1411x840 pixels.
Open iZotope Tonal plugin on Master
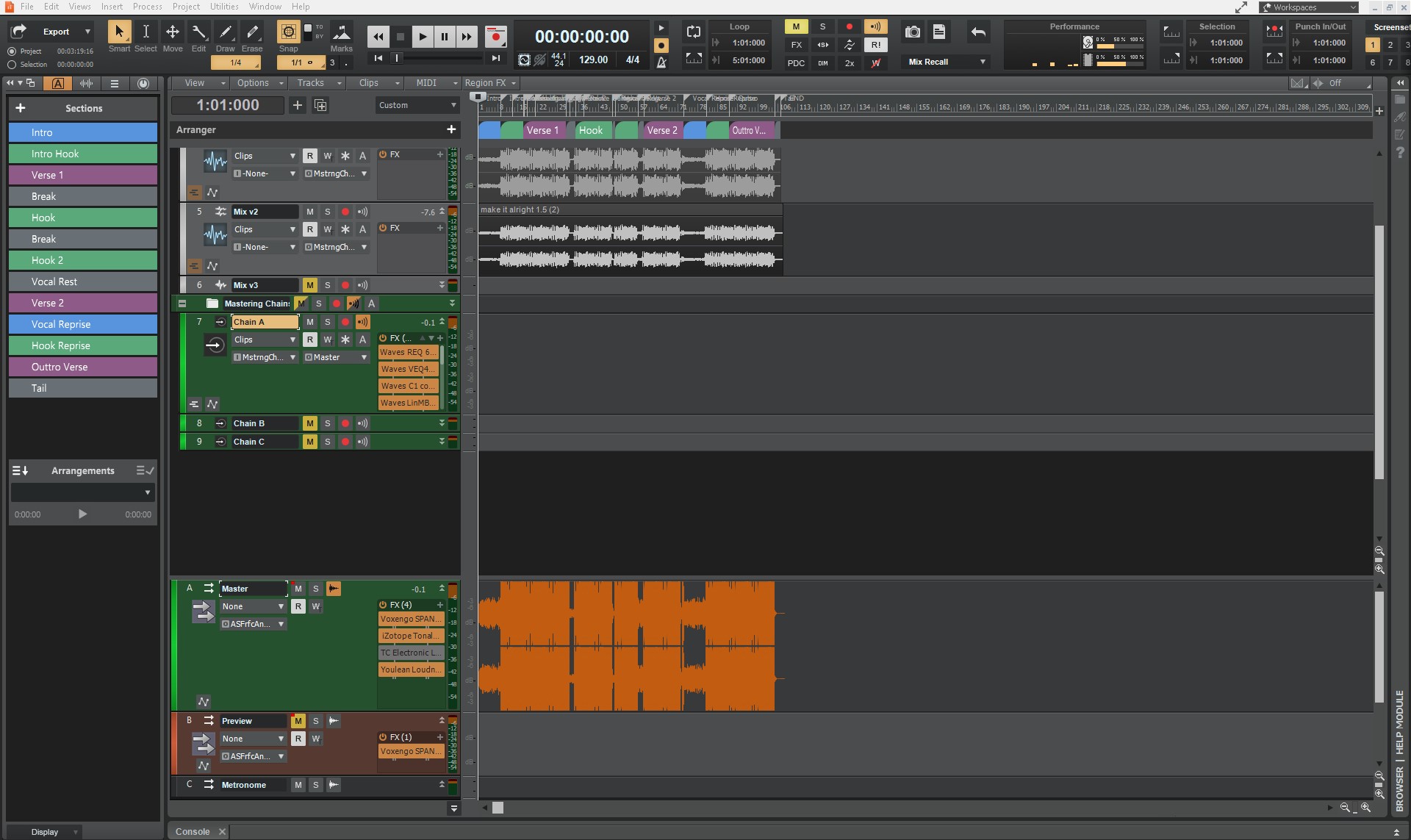(411, 636)
